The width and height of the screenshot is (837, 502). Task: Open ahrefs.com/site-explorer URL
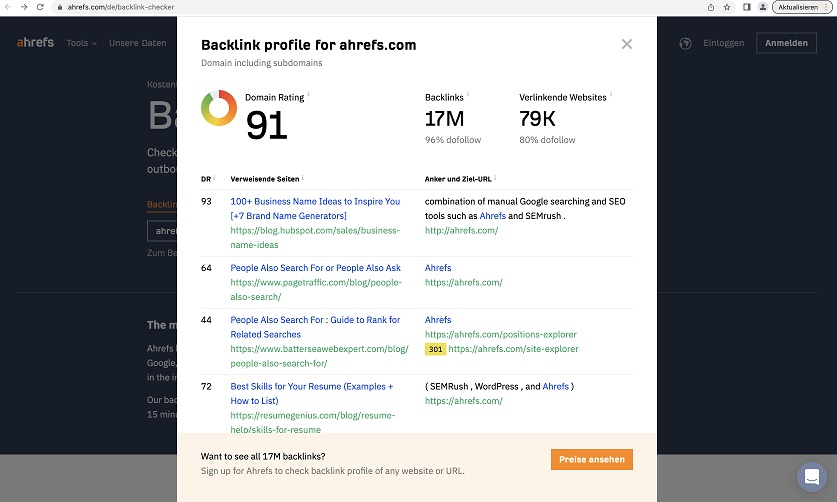(x=514, y=349)
